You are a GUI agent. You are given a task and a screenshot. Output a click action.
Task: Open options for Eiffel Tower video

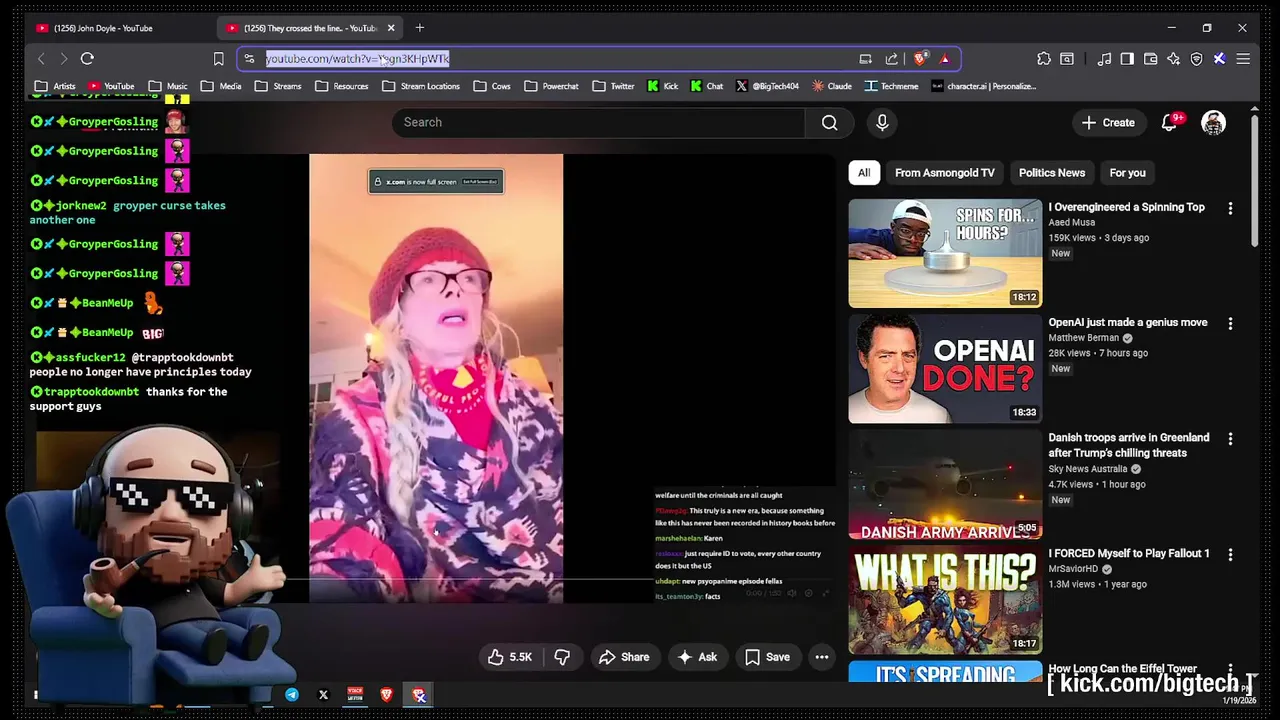[x=1230, y=670]
